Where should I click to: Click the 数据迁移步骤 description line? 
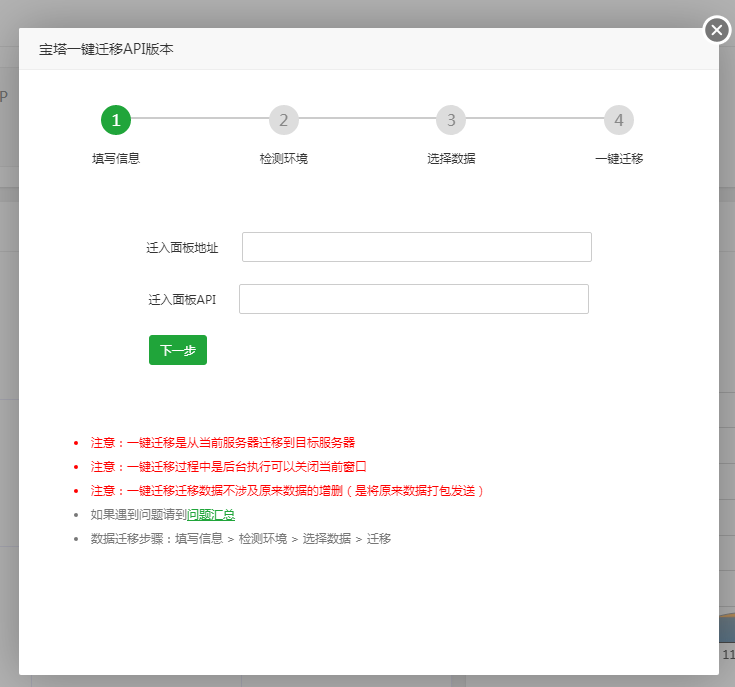point(241,539)
